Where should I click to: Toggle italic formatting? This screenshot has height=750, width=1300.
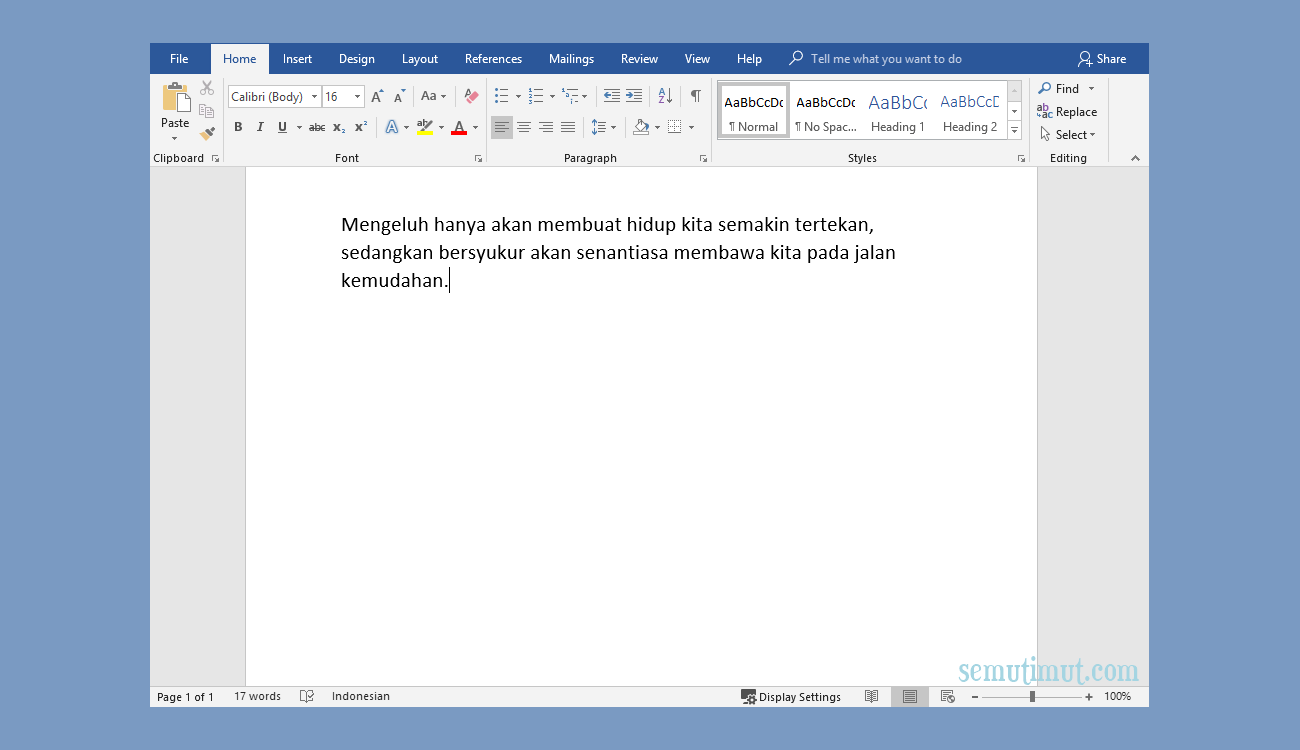pyautogui.click(x=260, y=127)
